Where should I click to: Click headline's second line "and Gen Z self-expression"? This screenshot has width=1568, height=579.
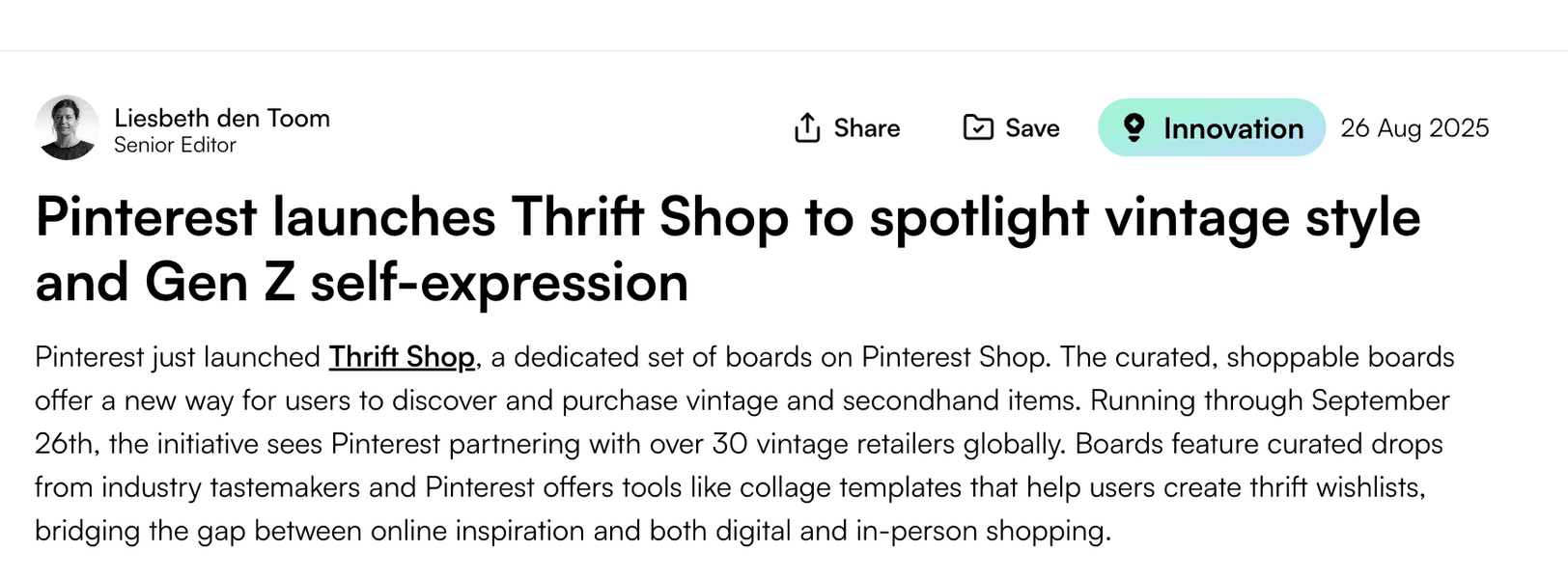362,283
